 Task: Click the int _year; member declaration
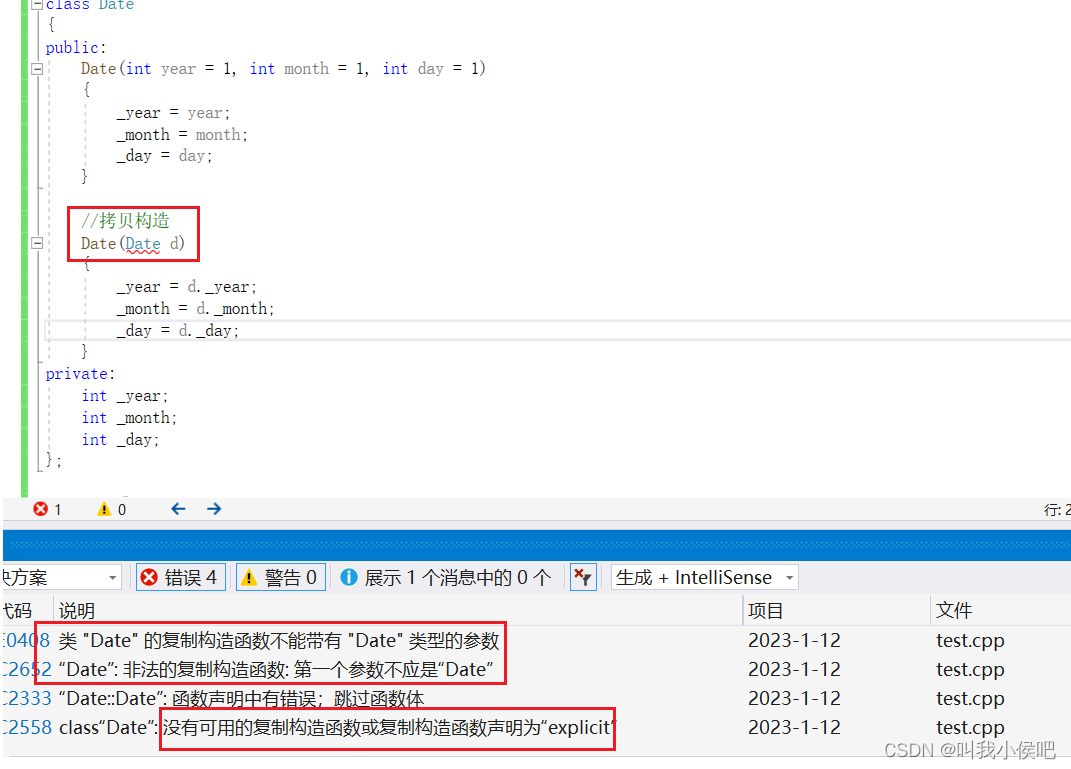click(x=124, y=396)
